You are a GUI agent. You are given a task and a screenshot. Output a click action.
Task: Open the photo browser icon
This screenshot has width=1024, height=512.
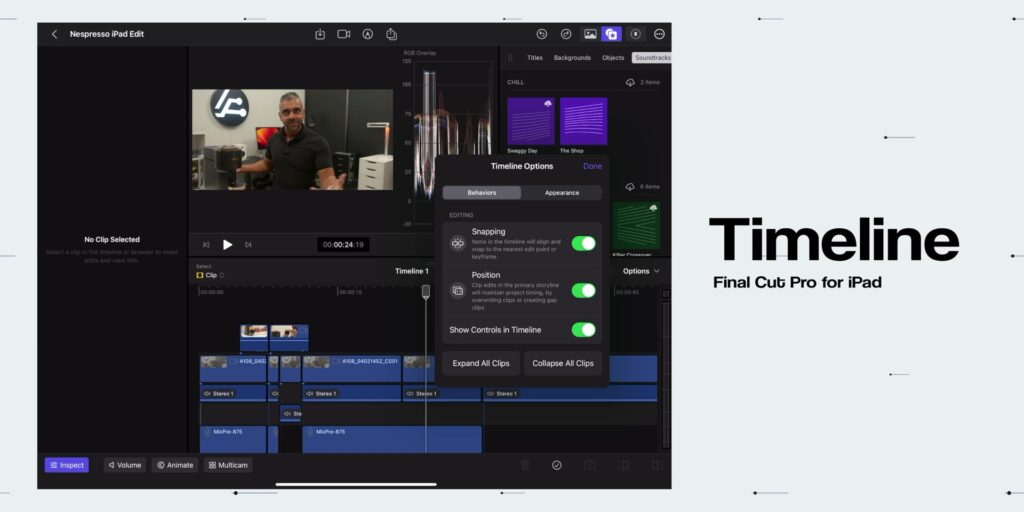tap(590, 34)
